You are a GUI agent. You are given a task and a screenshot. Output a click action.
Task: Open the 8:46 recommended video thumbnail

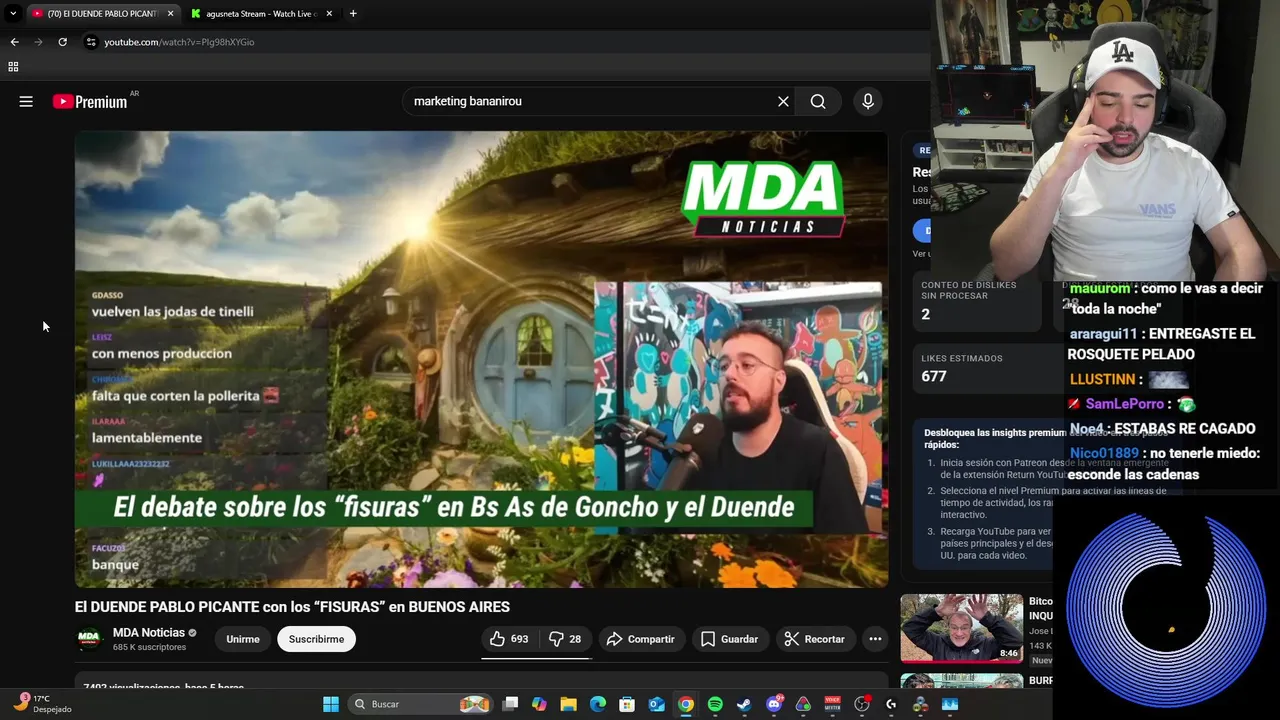tap(962, 629)
